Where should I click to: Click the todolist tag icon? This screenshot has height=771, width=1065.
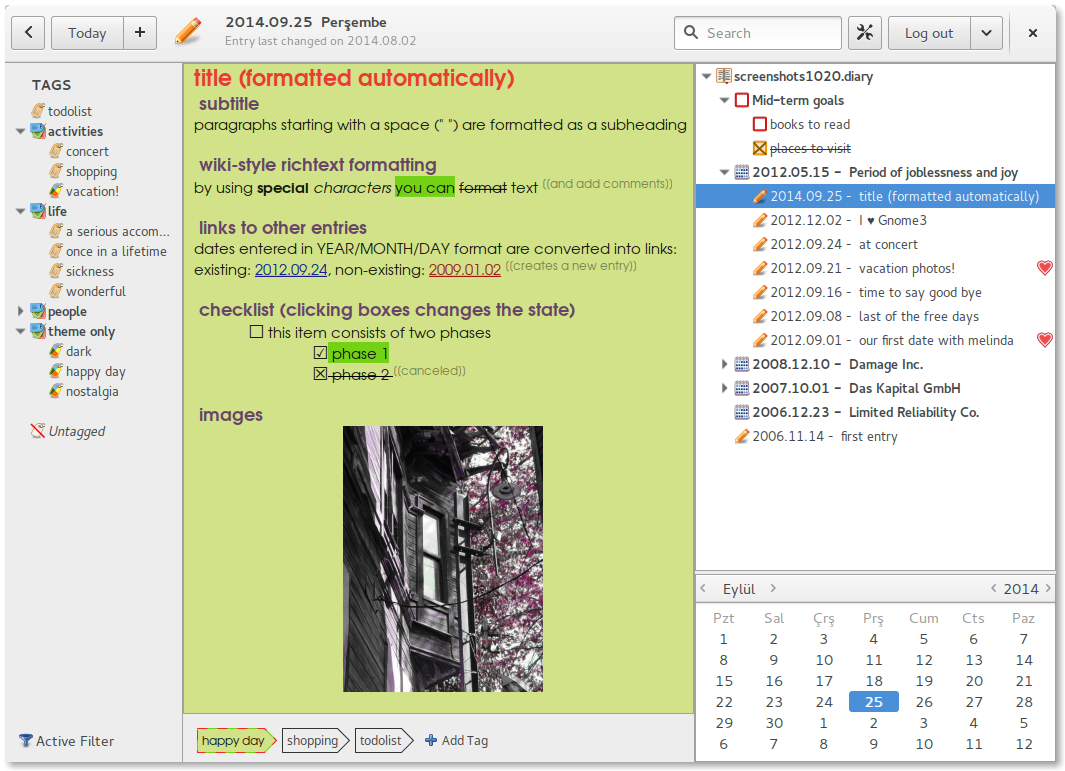tap(39, 111)
